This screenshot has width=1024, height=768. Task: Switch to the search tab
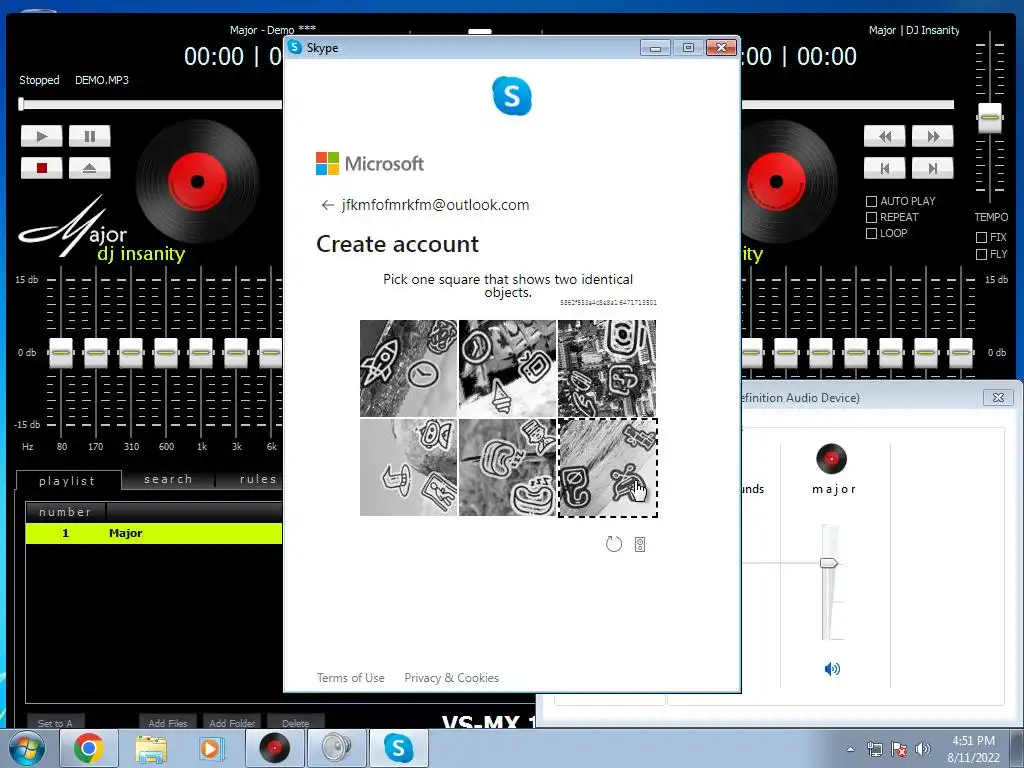168,479
